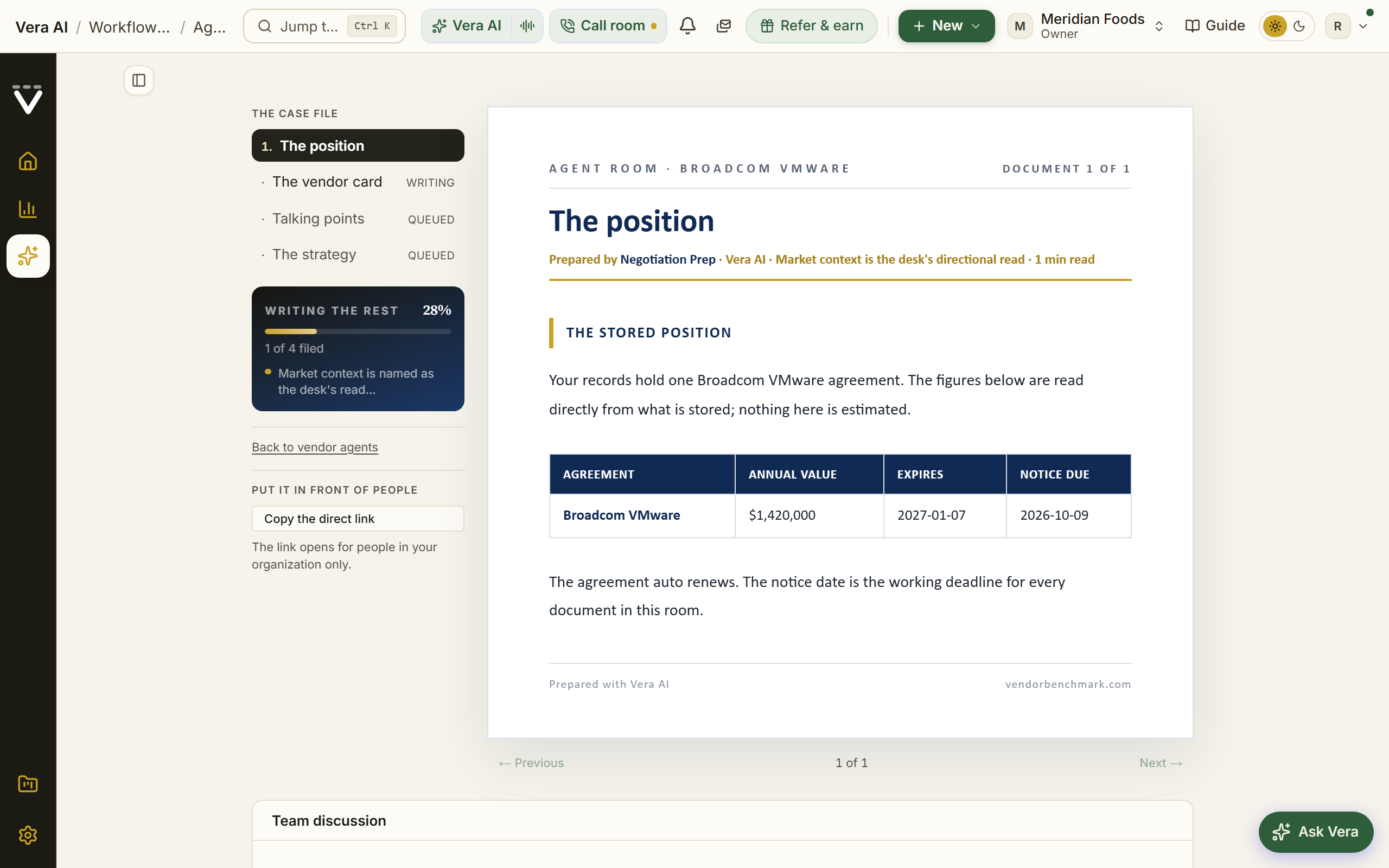
Task: Click the 2026-10-09 notice due cell
Action: pos(1068,515)
